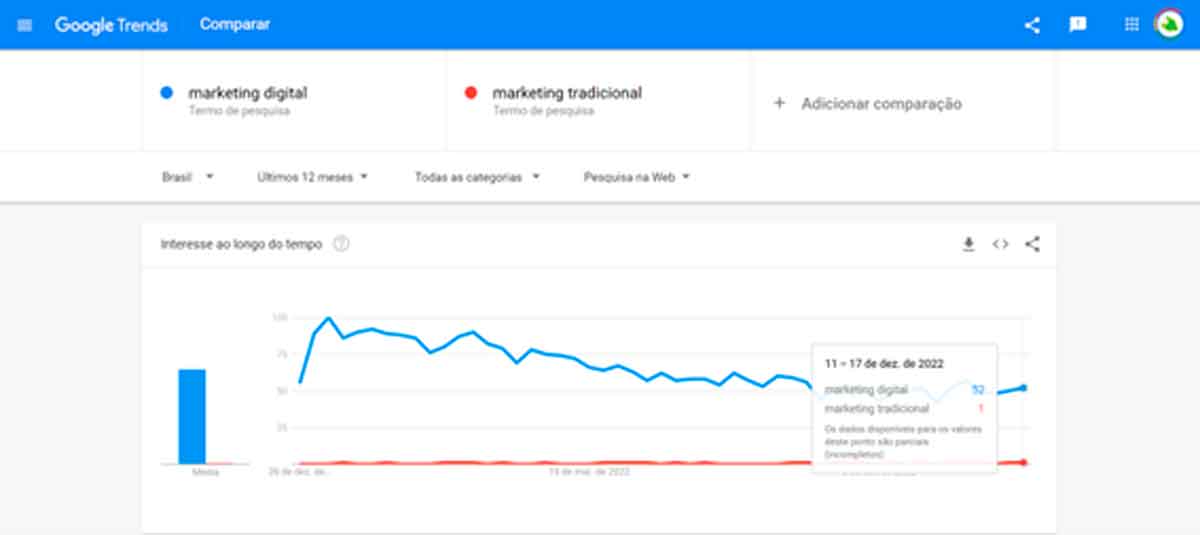Viewport: 1200px width, 535px height.
Task: Click the blue Média average bar
Action: 192,417
